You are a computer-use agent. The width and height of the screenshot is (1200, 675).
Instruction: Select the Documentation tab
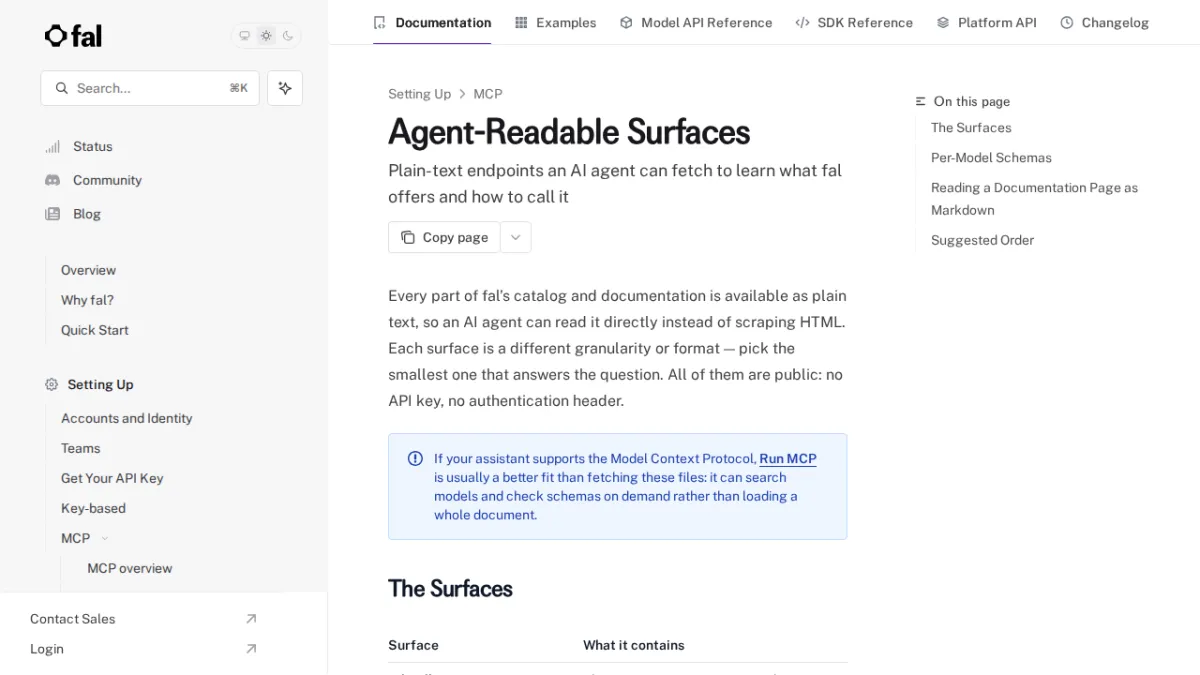click(x=432, y=22)
